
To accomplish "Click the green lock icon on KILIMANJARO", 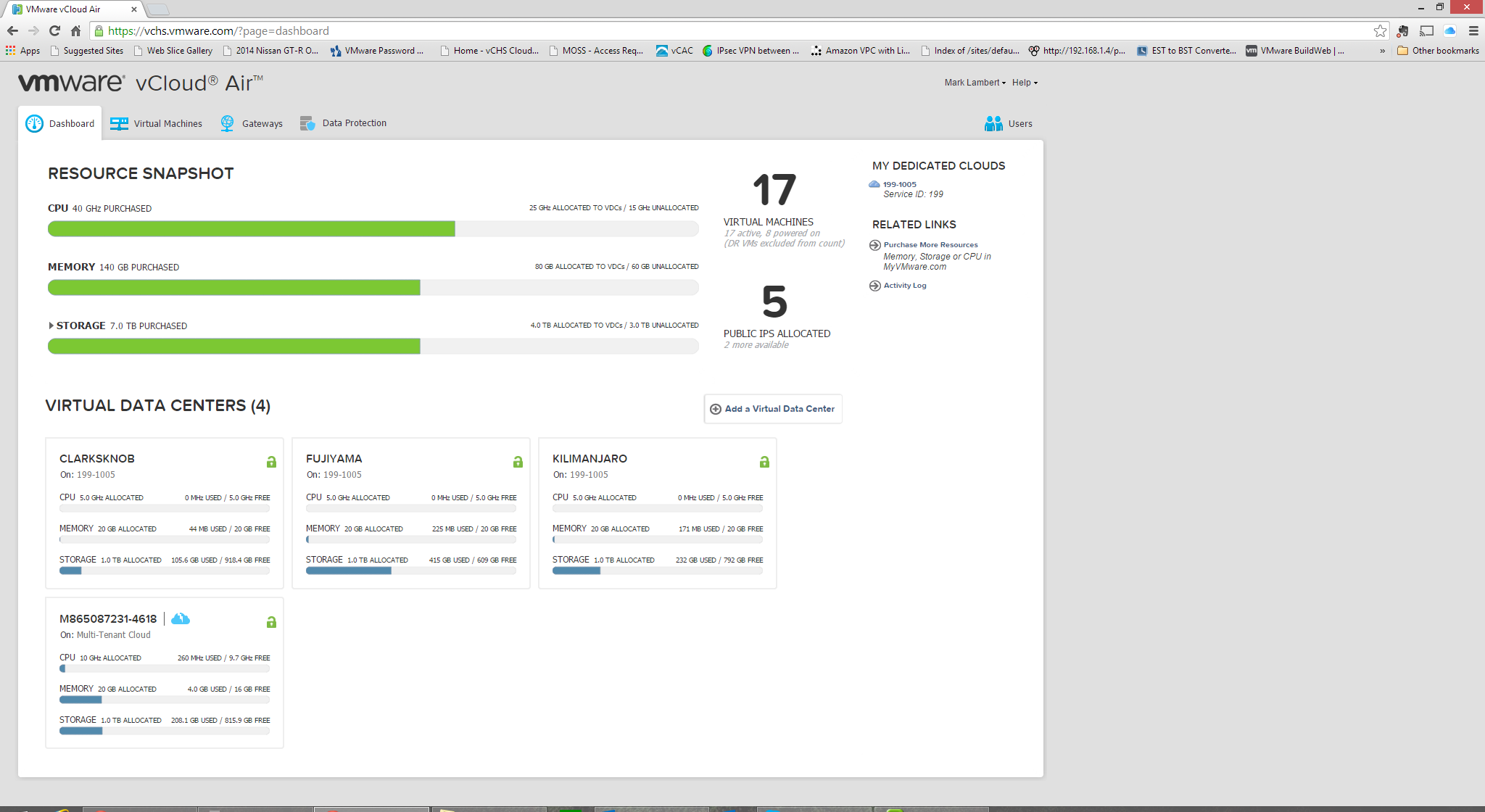I will click(x=764, y=462).
